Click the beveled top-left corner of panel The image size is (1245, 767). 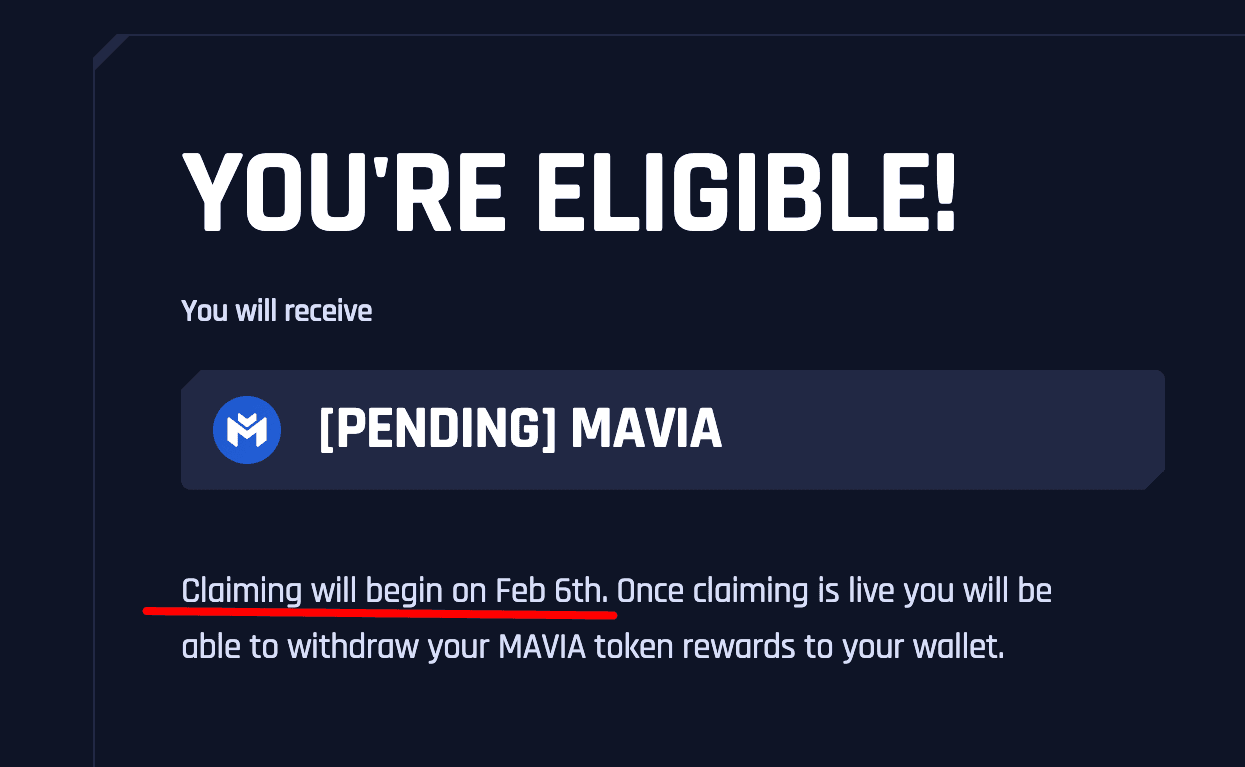[x=110, y=51]
